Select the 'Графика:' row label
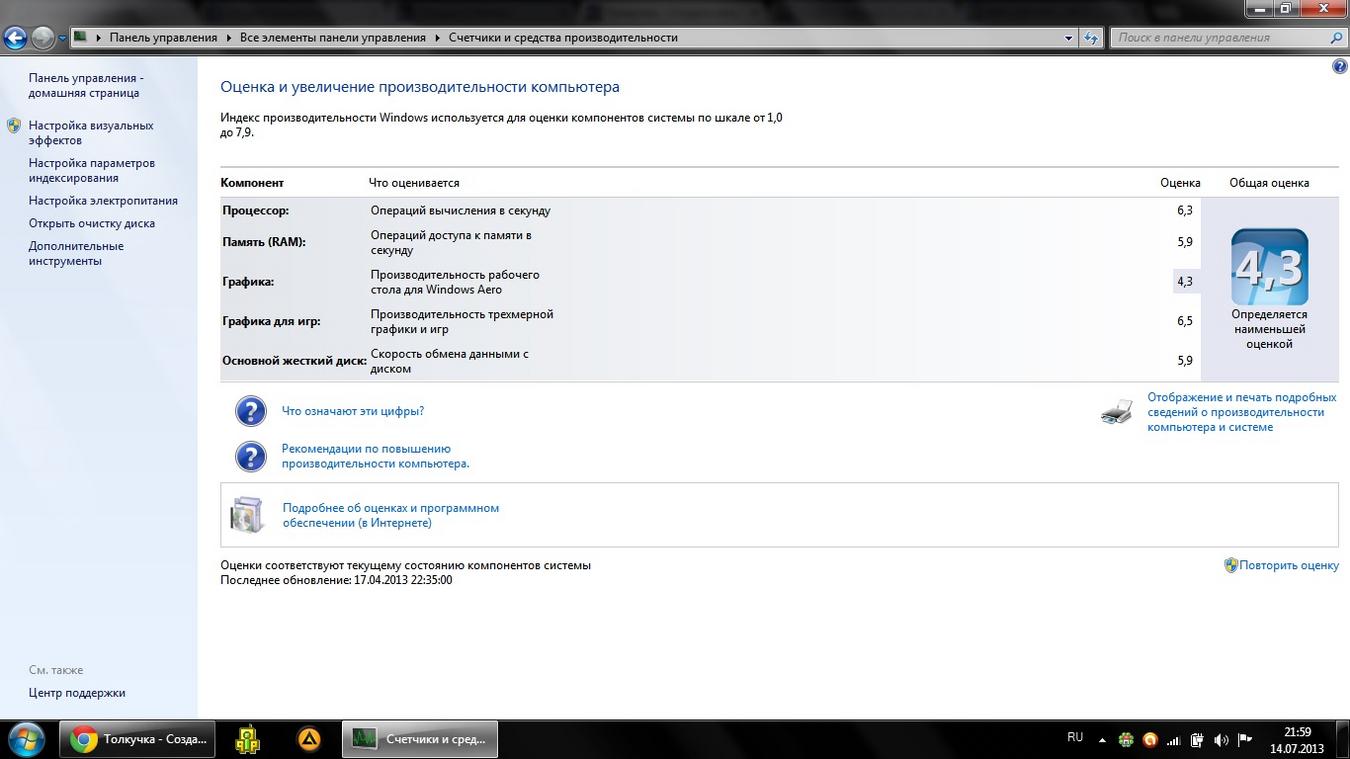This screenshot has height=759, width=1350. pos(248,282)
